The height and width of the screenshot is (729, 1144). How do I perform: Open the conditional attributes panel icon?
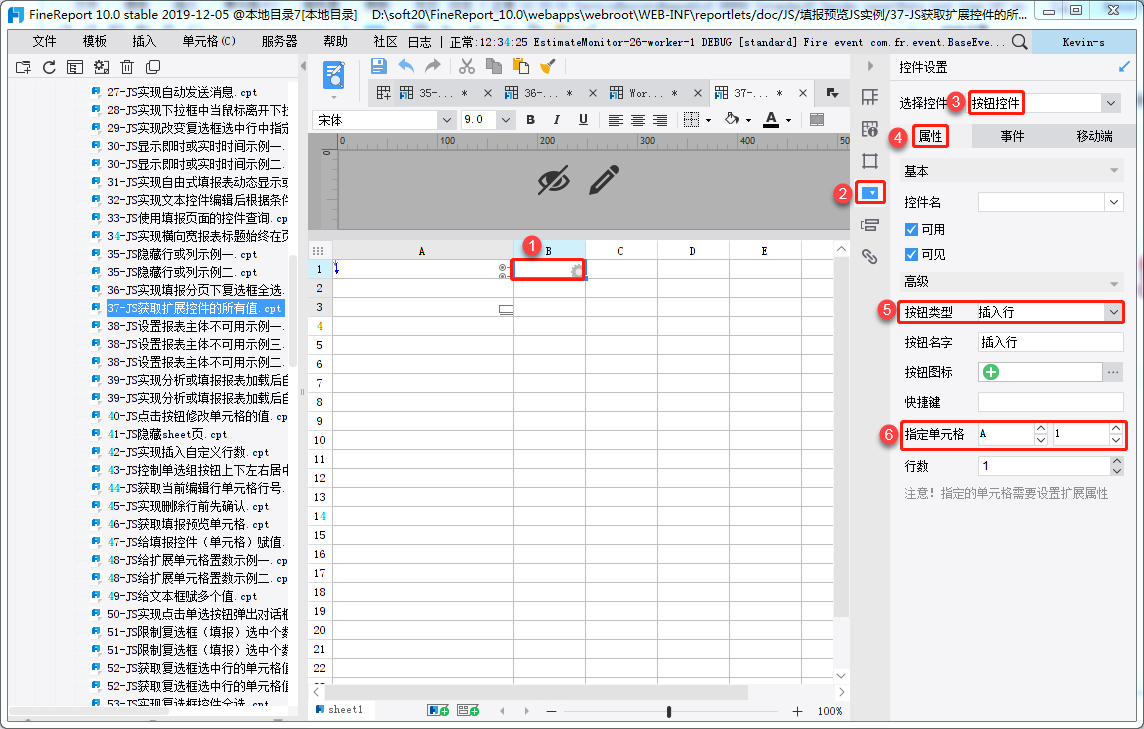(x=870, y=225)
